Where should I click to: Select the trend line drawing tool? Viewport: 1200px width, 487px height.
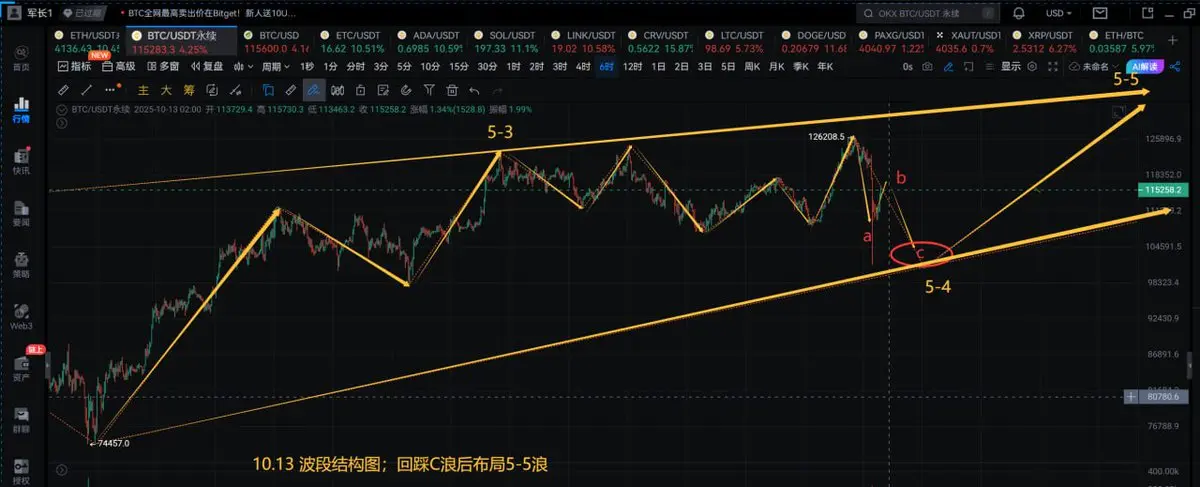(86, 90)
